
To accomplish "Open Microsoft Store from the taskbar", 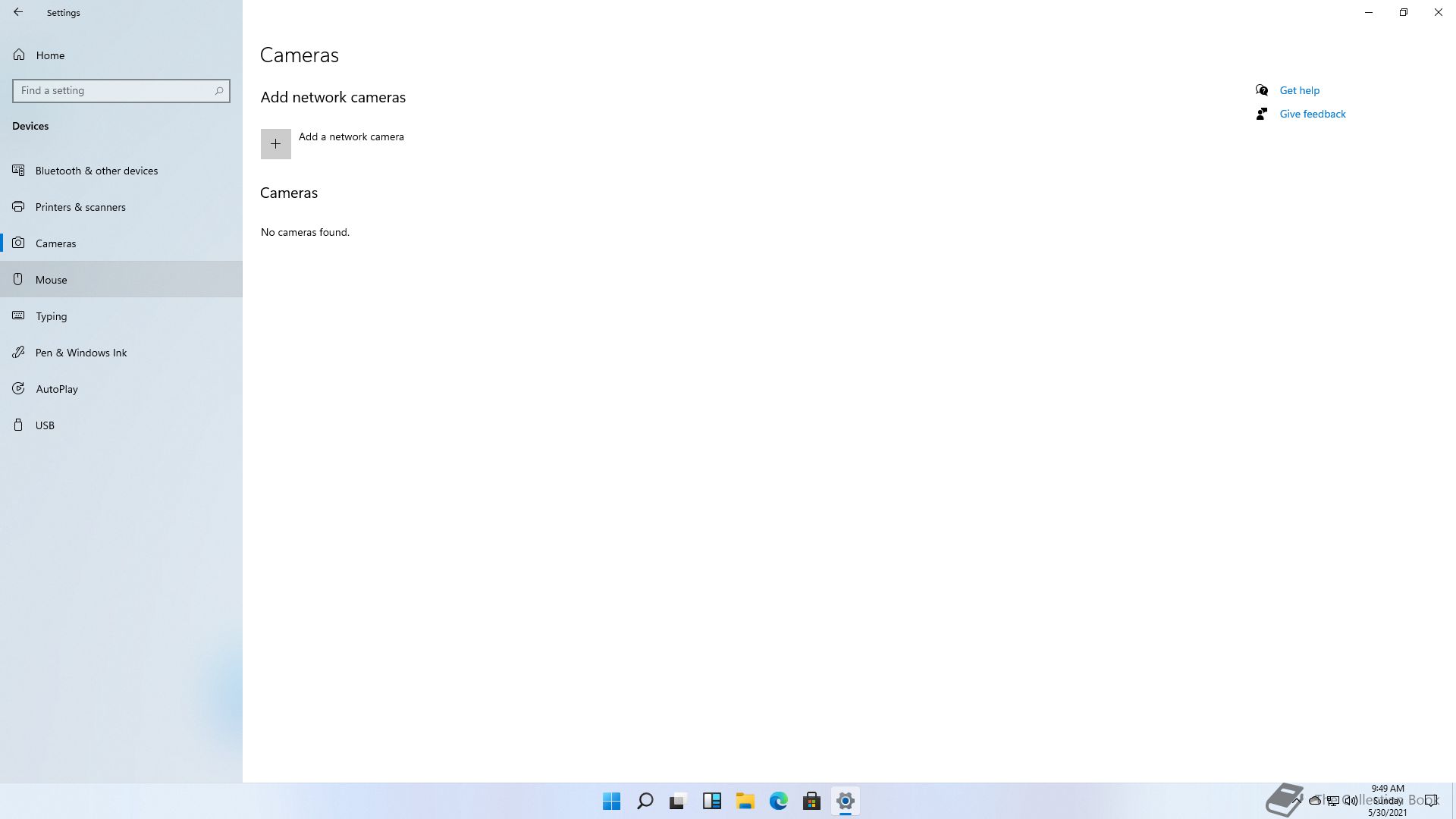I will coord(811,801).
